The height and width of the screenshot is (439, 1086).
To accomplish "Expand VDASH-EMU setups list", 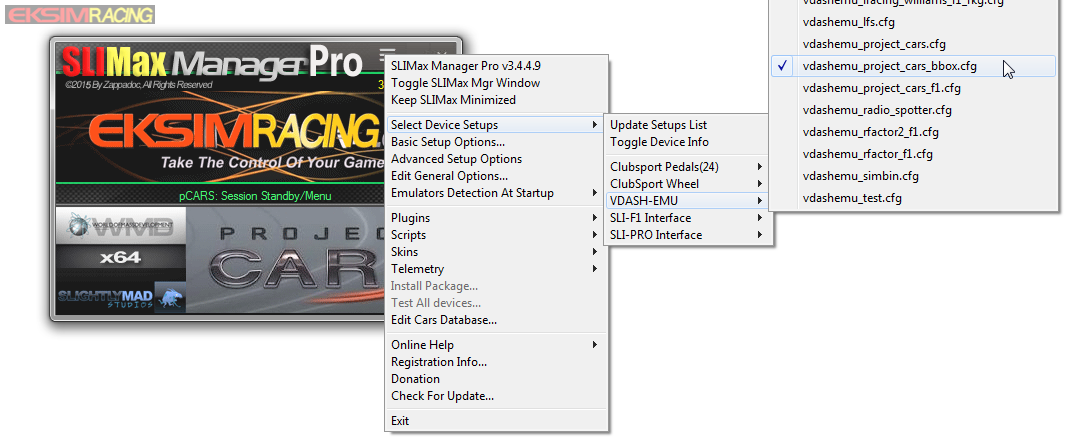I will [x=687, y=201].
